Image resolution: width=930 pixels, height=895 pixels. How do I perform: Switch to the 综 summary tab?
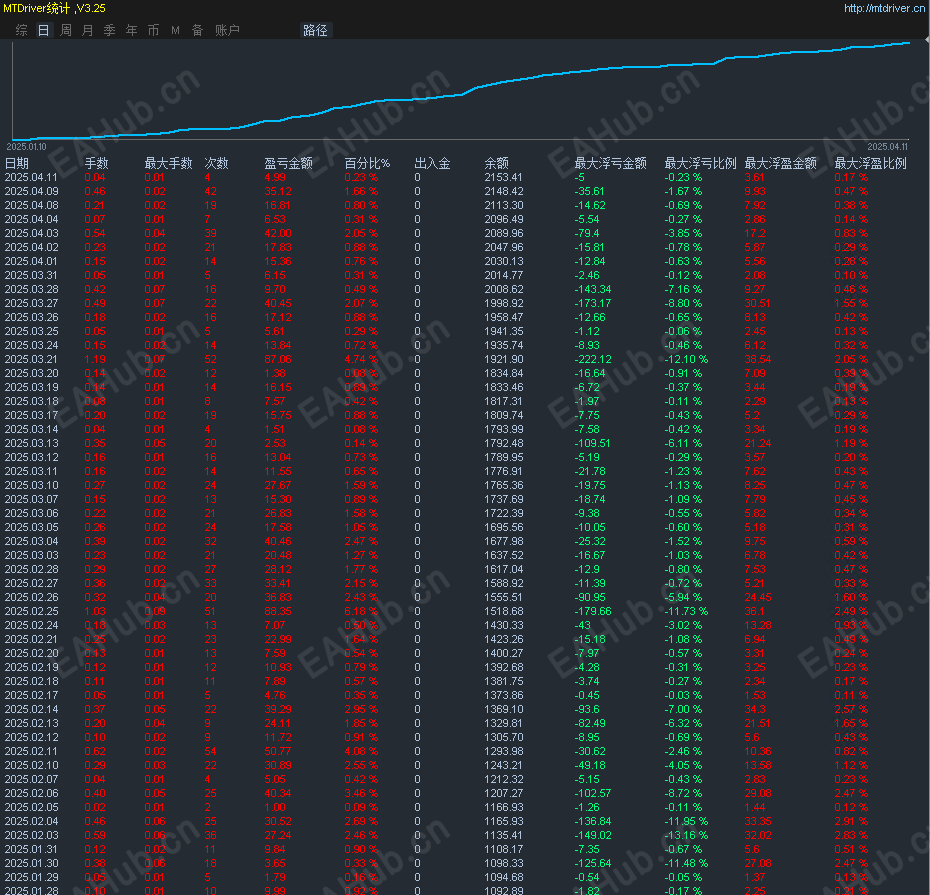pos(21,30)
